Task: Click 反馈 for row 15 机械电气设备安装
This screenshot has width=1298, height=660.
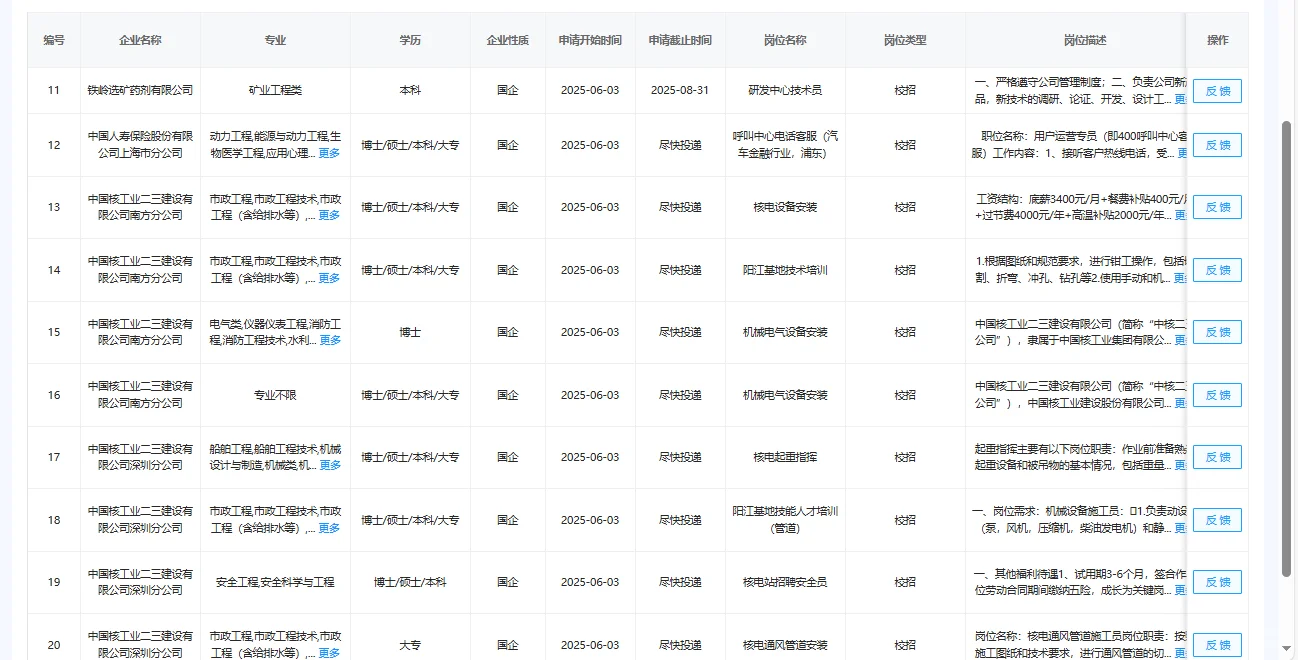Action: 1216,331
